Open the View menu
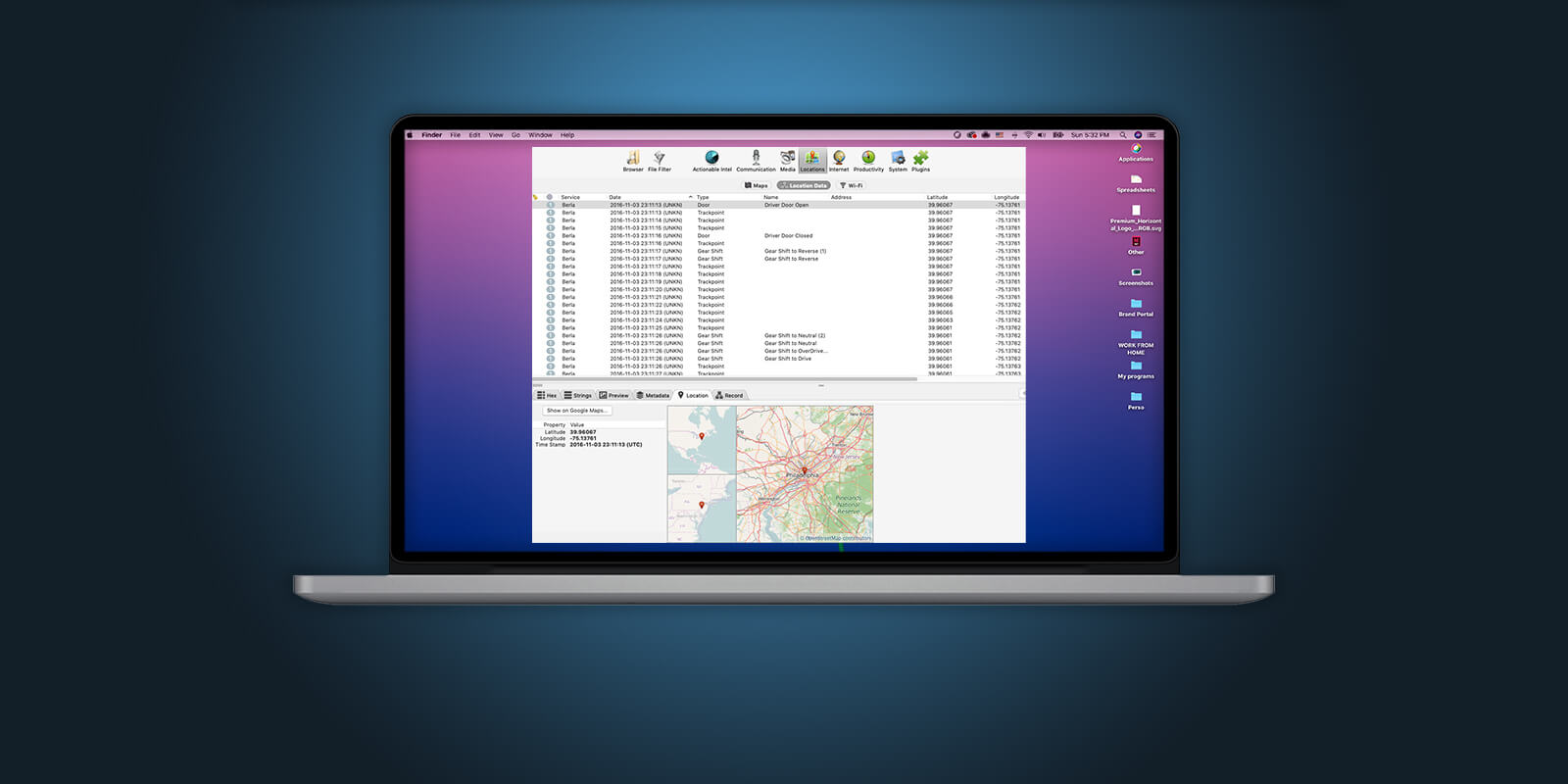1568x784 pixels. coord(496,135)
